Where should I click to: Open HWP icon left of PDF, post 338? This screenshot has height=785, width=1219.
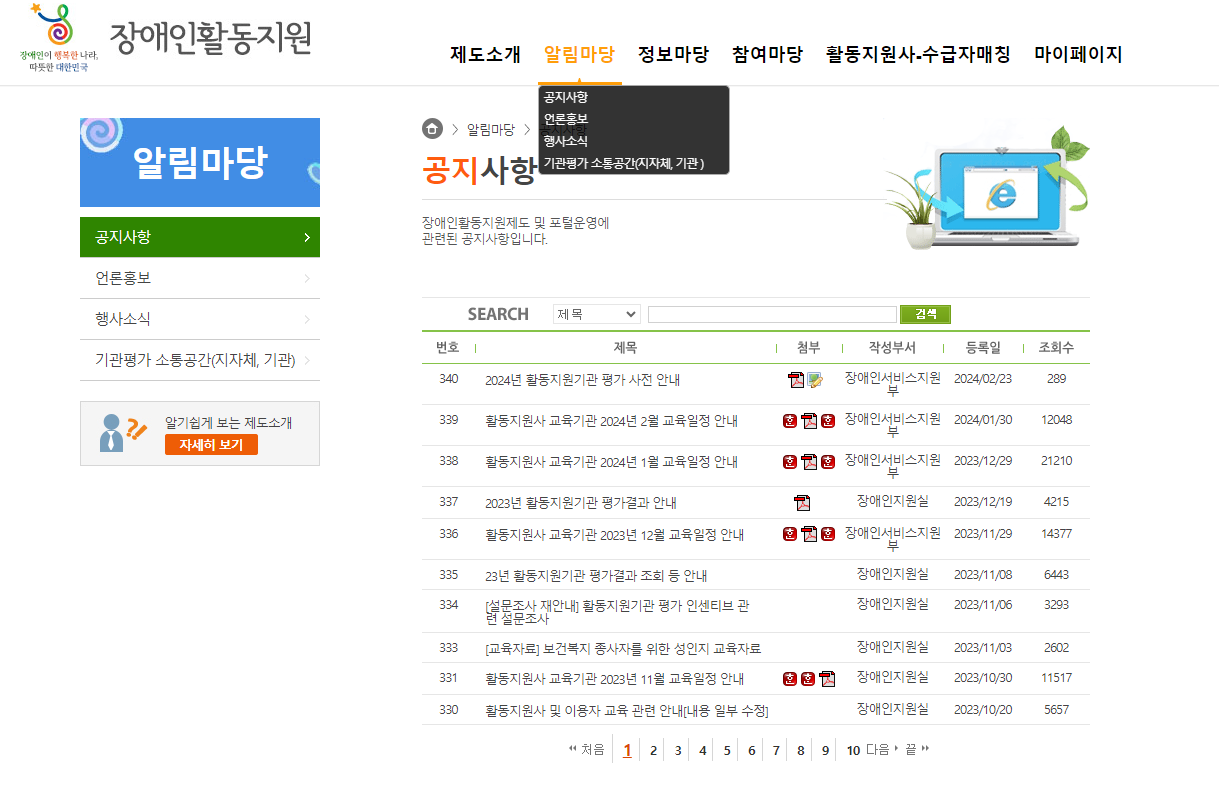[x=790, y=462]
